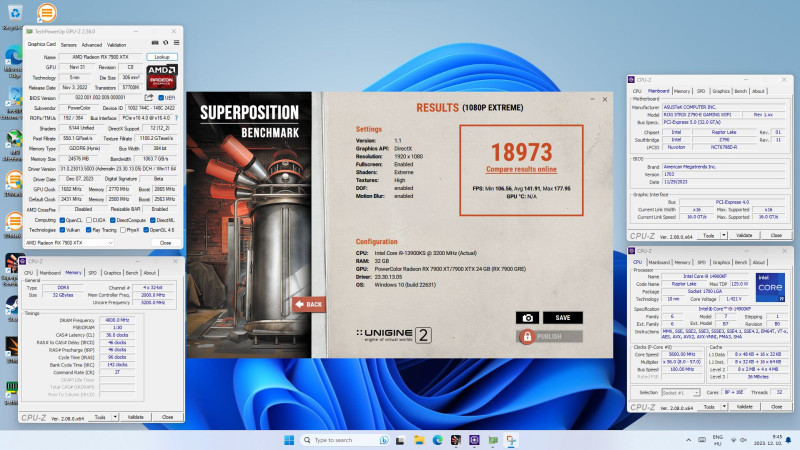
Task: Click the lock icon on Publish button
Action: point(527,336)
